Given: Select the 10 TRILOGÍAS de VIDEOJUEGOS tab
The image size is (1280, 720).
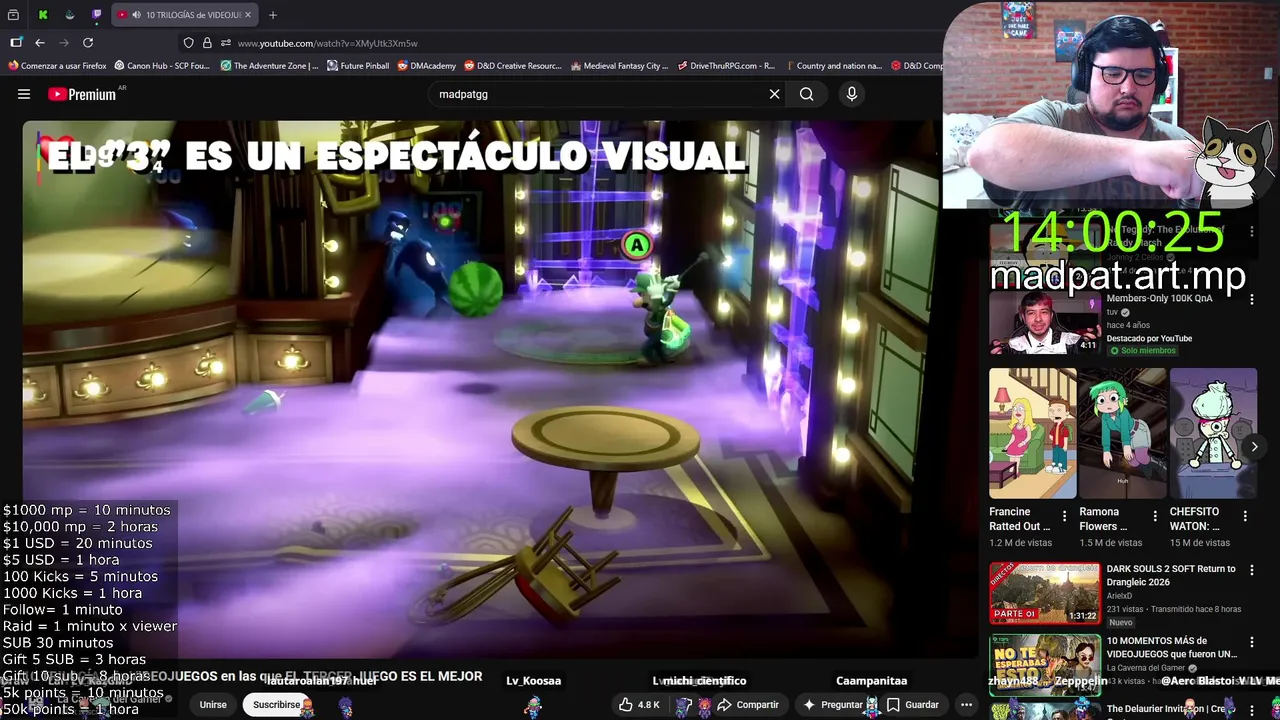Looking at the screenshot, I should (185, 15).
